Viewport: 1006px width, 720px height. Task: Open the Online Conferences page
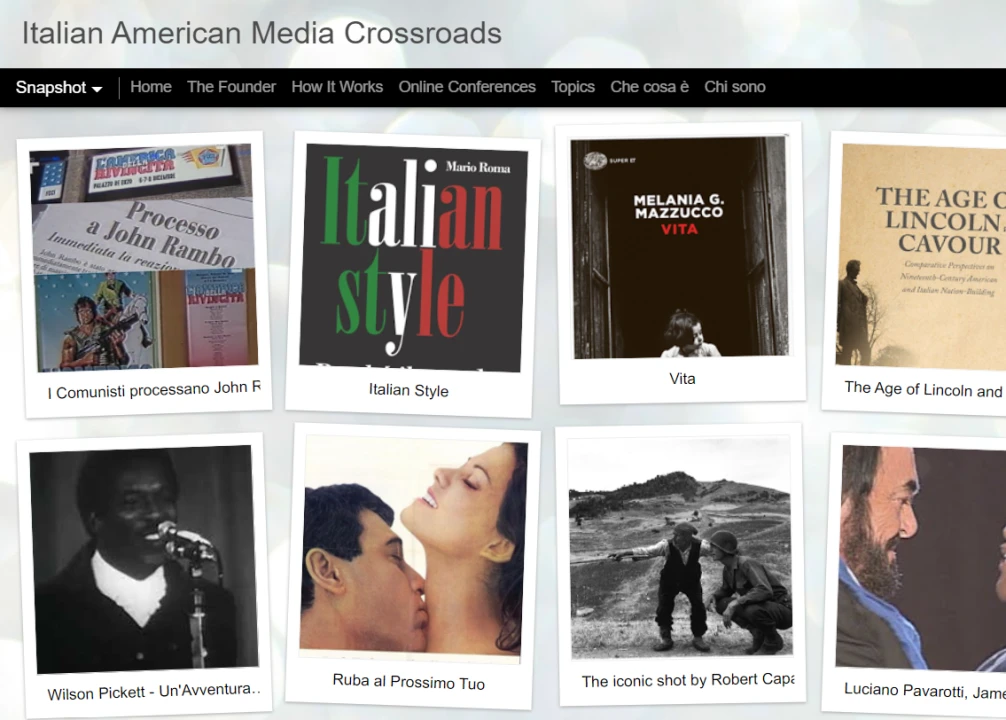point(467,87)
